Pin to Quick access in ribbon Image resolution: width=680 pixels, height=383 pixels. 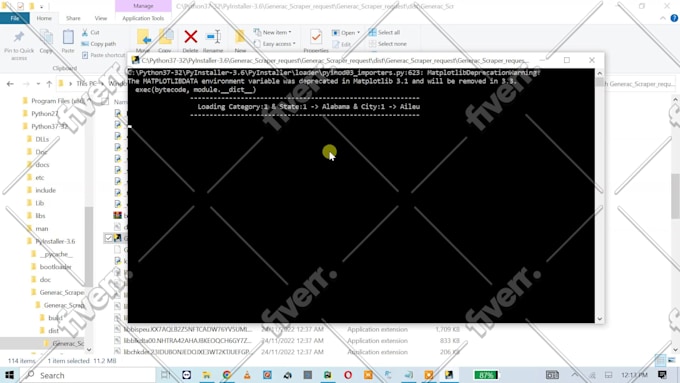[x=19, y=45]
